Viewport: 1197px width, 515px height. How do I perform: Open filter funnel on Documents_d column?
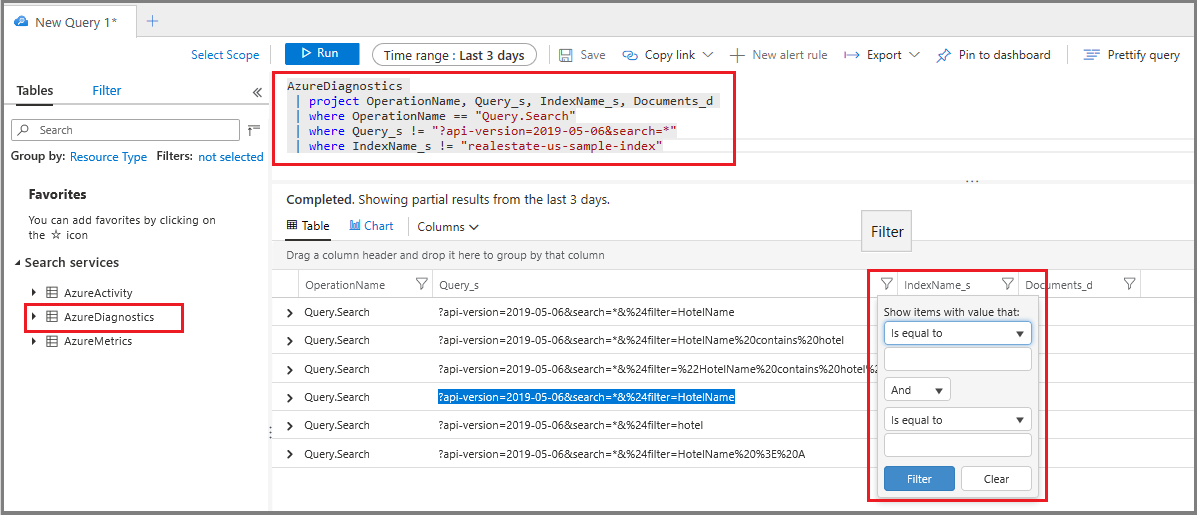tap(1131, 284)
